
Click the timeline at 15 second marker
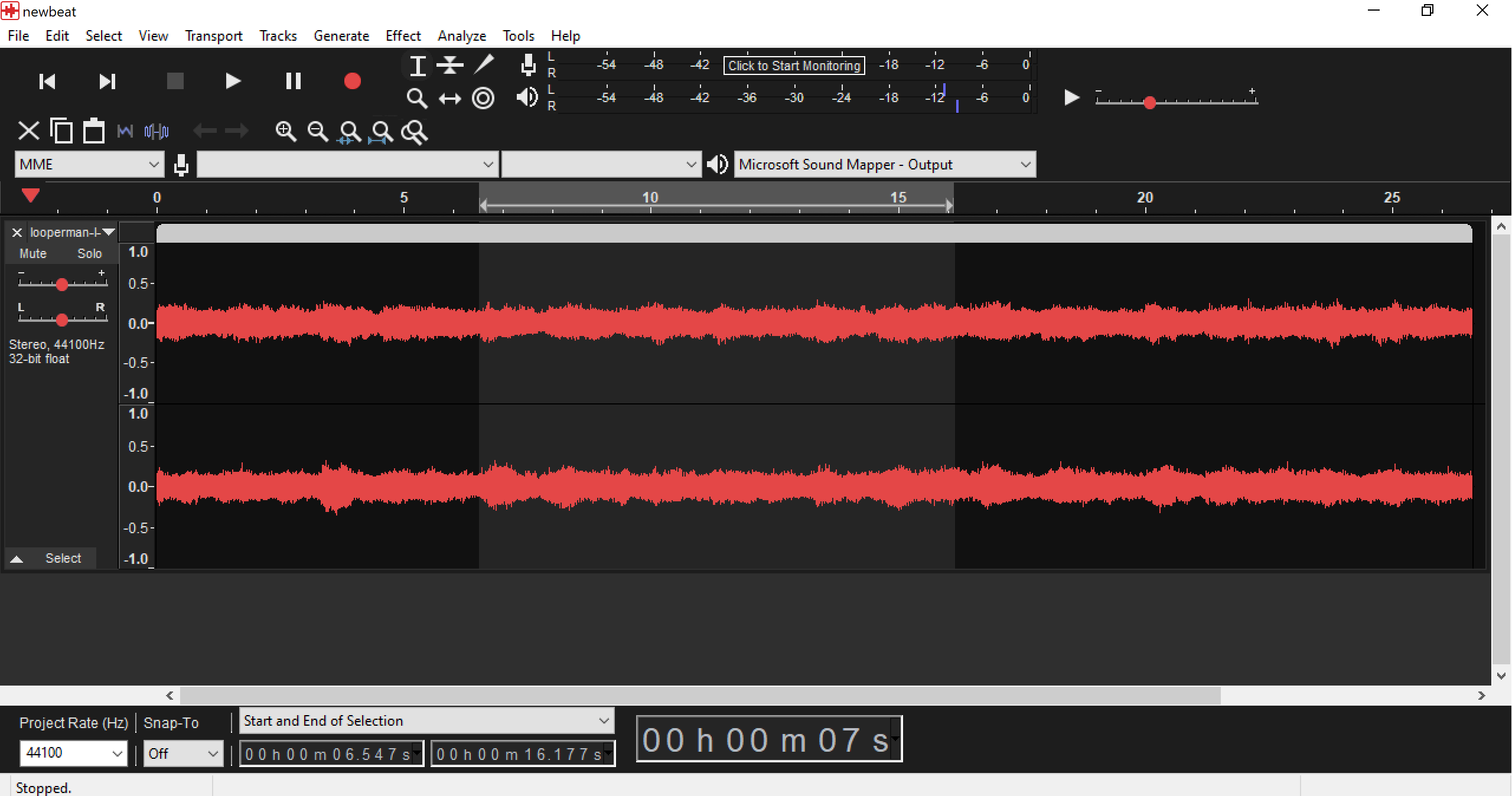[897, 198]
